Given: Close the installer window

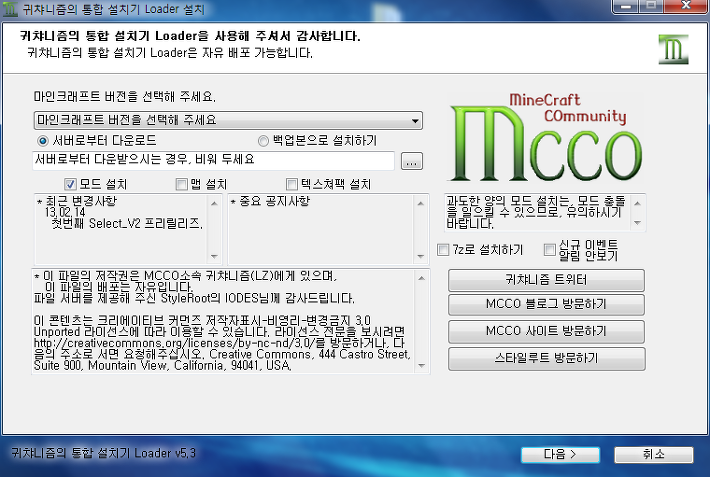Looking at the screenshot, I should (686, 6).
